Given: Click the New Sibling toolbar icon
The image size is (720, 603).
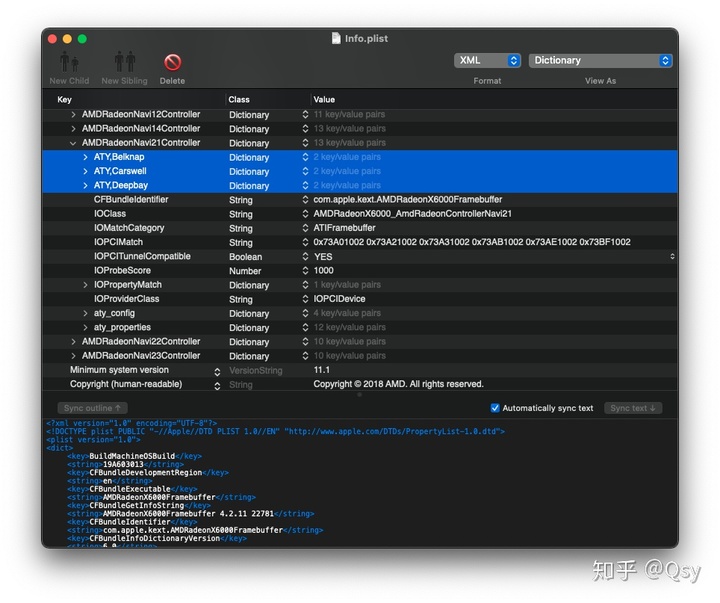Looking at the screenshot, I should pos(124,62).
